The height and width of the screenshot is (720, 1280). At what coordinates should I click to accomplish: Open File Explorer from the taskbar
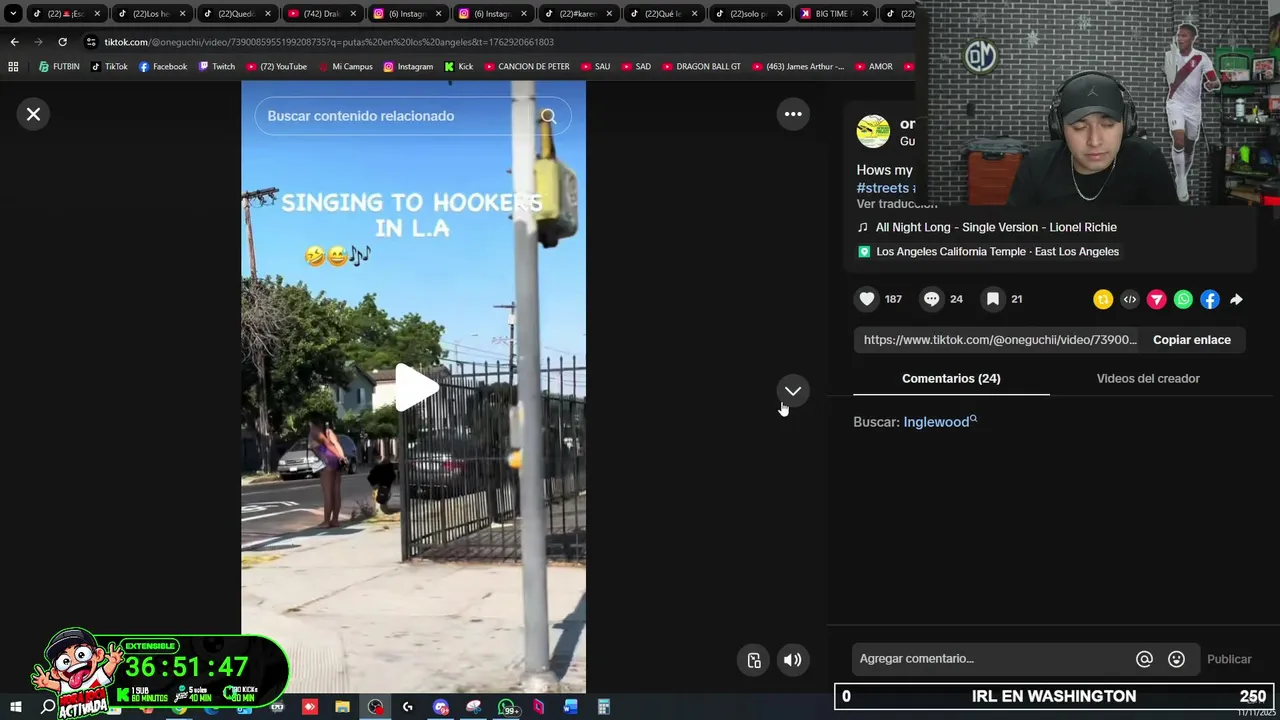pos(342,707)
